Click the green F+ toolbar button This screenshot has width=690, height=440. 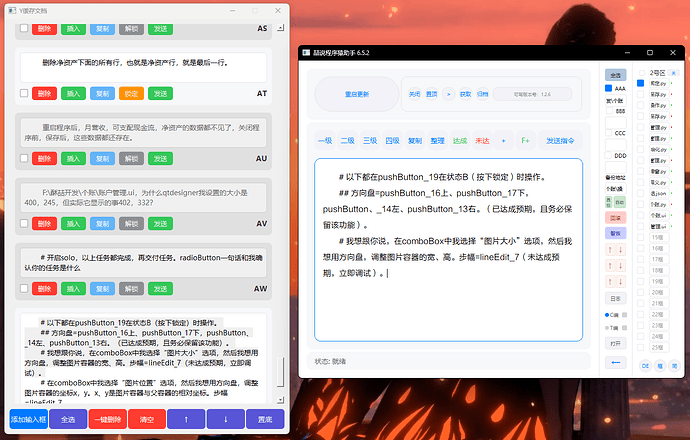(x=525, y=141)
